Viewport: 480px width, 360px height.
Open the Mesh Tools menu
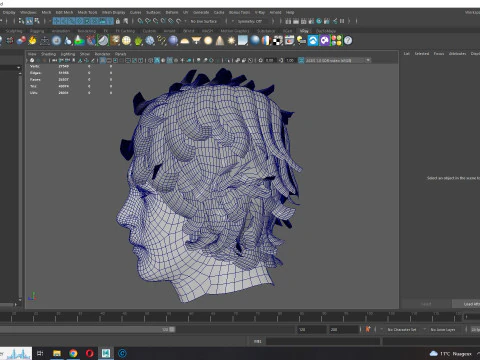coord(87,12)
